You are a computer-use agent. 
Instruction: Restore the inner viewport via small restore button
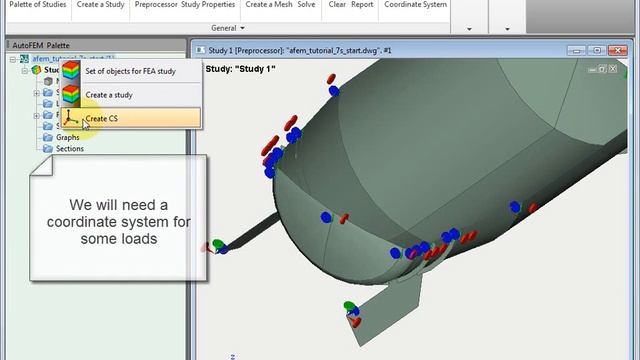(602, 69)
